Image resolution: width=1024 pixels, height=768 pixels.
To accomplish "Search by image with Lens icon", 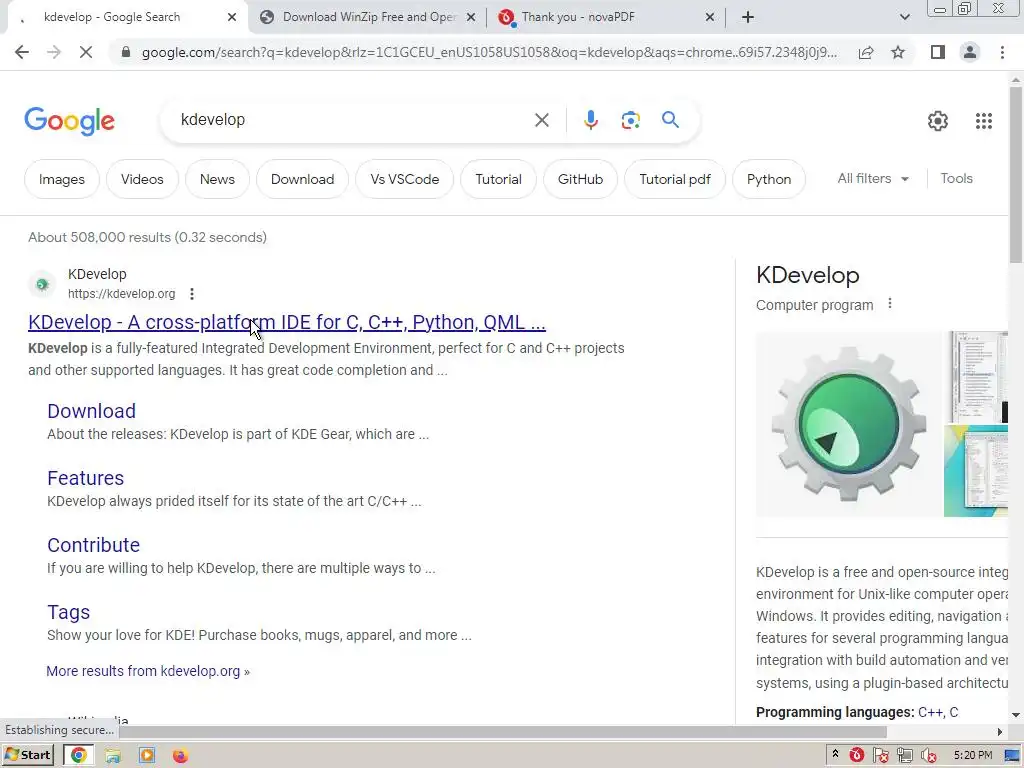I will [x=630, y=120].
